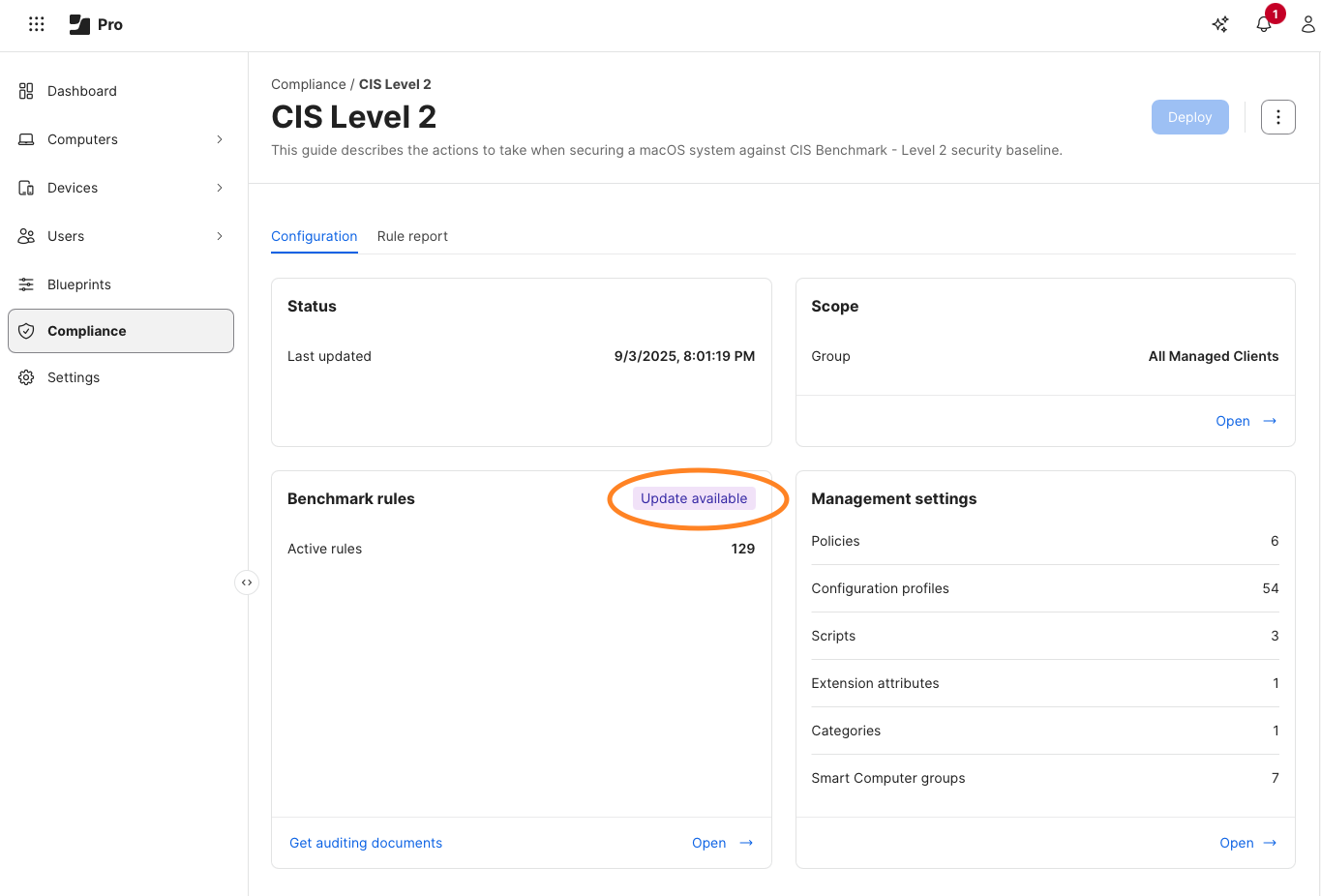Click the Blueprints sliders icon
Viewport: 1321px width, 896px height.
[26, 284]
